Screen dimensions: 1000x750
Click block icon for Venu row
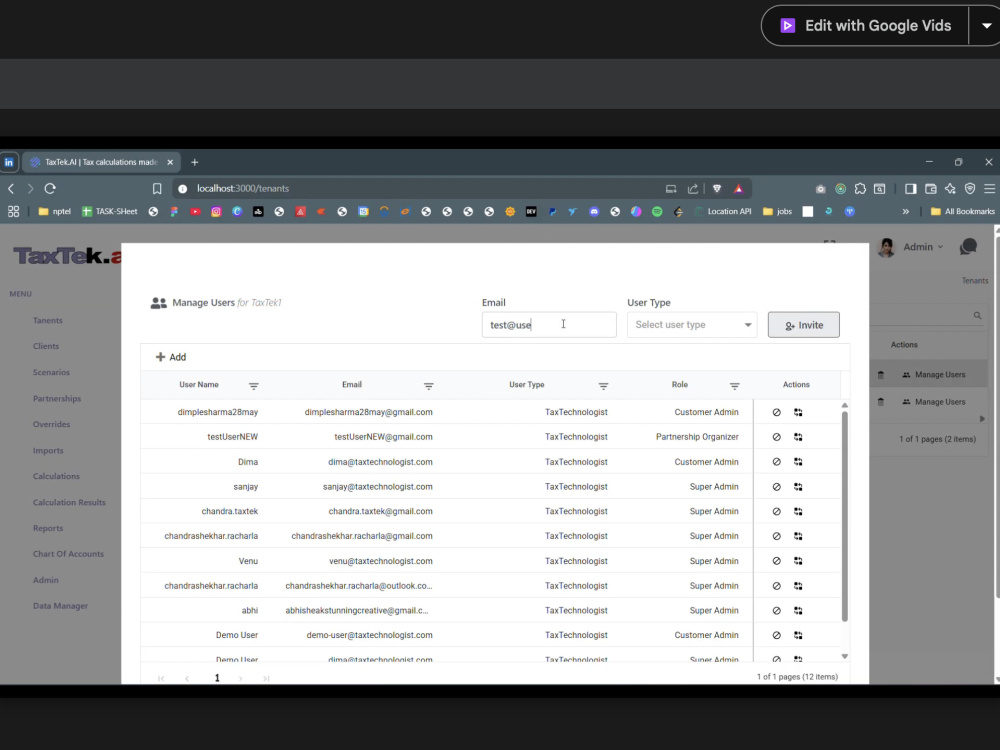click(776, 561)
